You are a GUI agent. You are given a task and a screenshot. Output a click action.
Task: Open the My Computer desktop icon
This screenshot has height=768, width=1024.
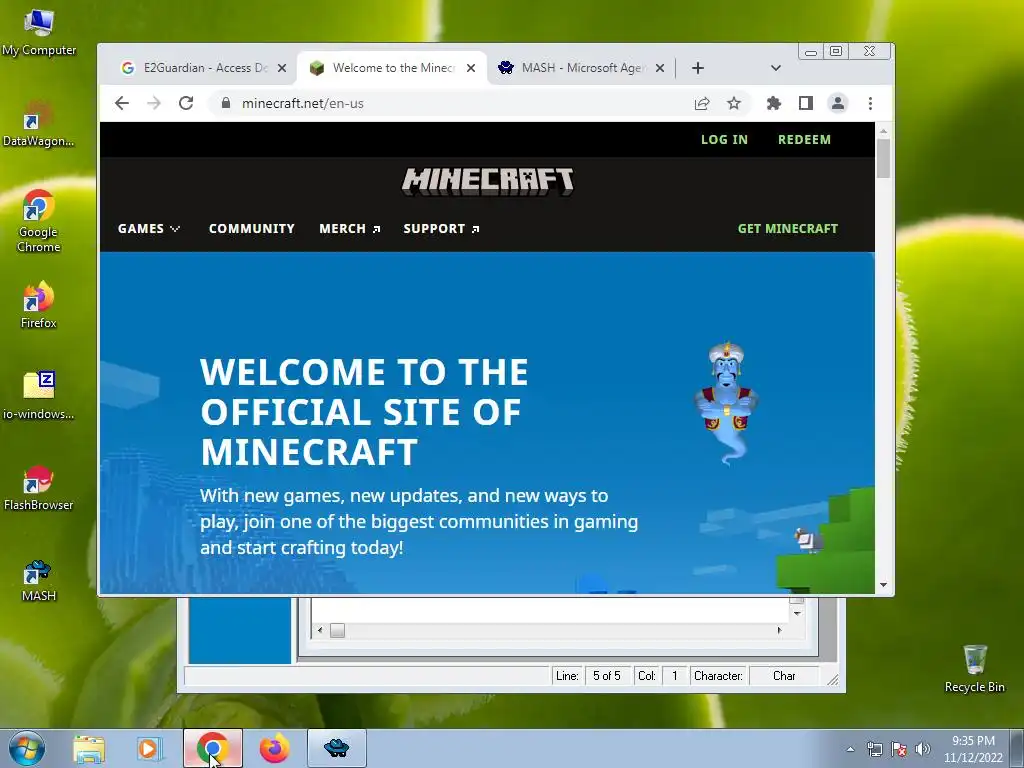pyautogui.click(x=39, y=33)
